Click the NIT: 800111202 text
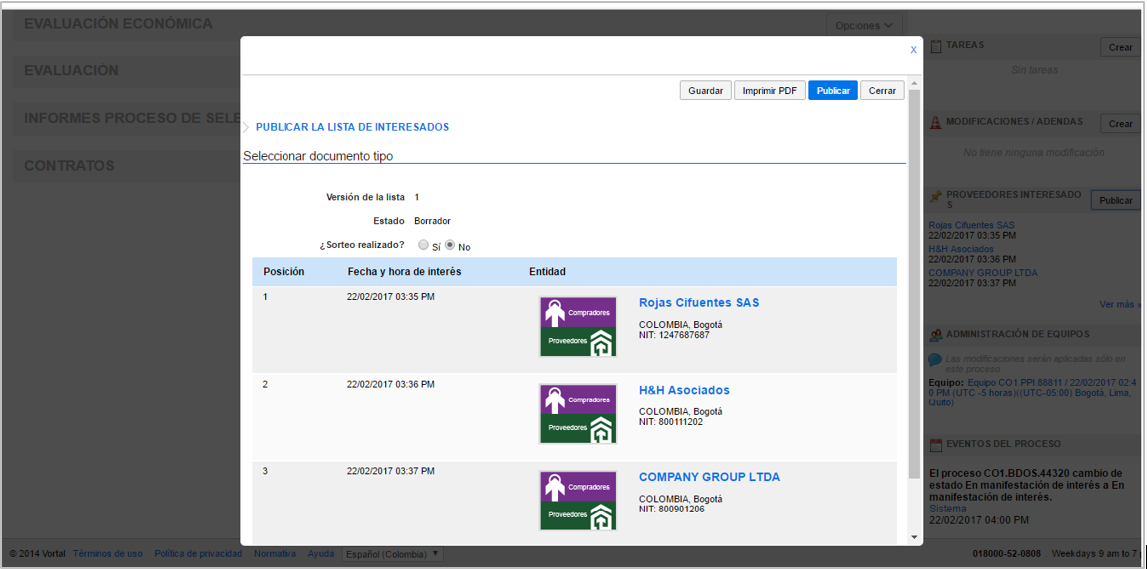Viewport: 1147px width, 569px height. tap(671, 422)
